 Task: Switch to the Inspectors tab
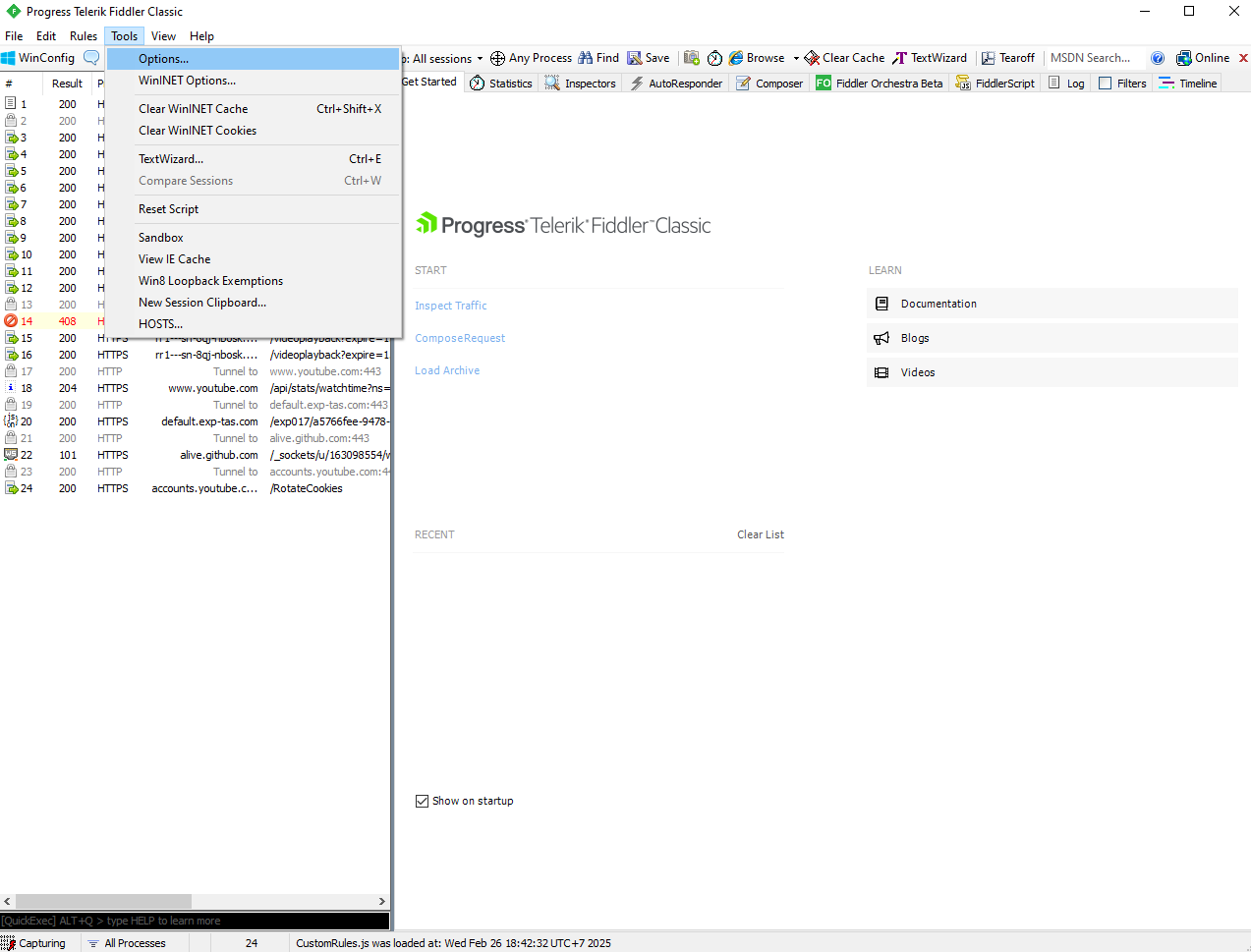pos(581,84)
